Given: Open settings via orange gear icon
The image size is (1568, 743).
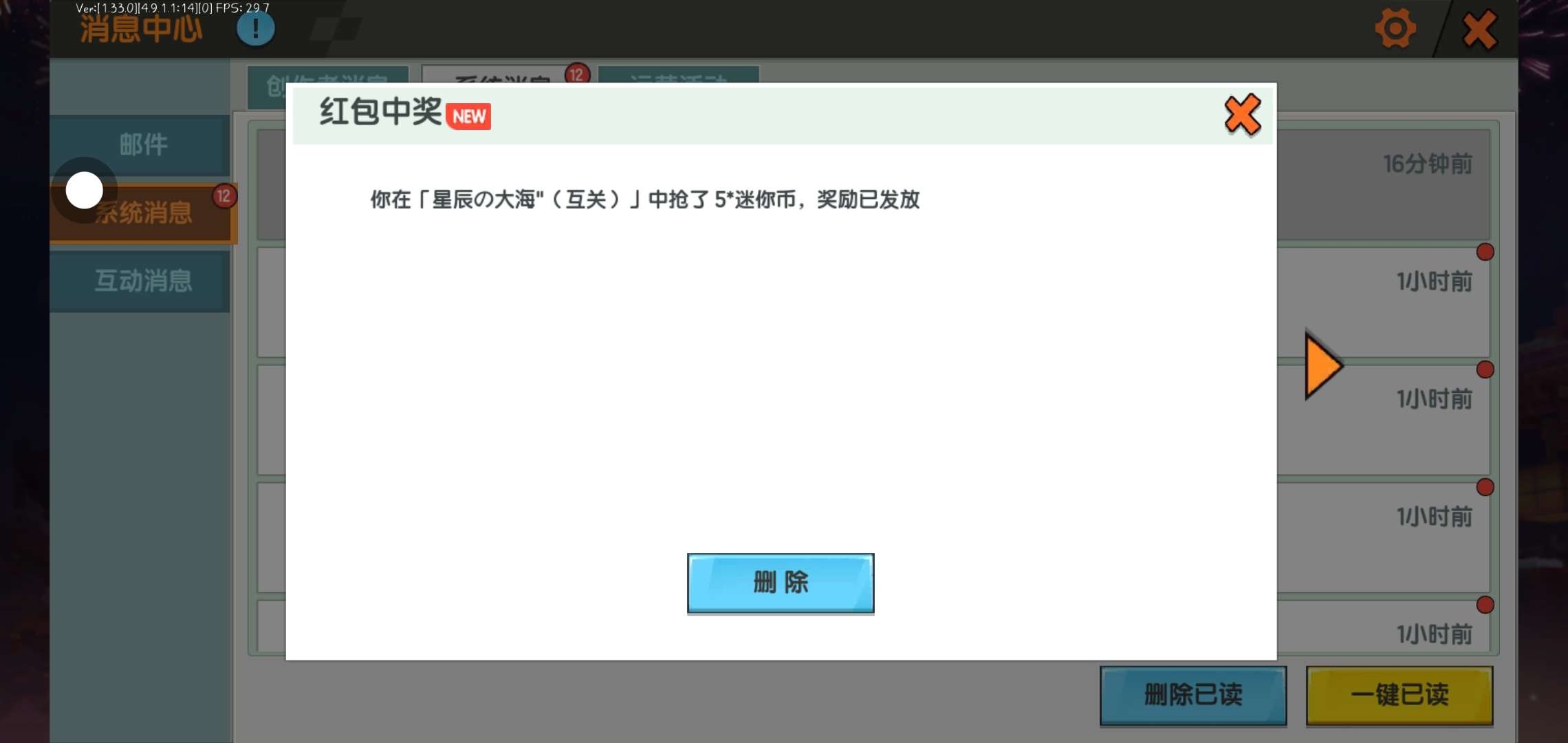Looking at the screenshot, I should coord(1395,29).
